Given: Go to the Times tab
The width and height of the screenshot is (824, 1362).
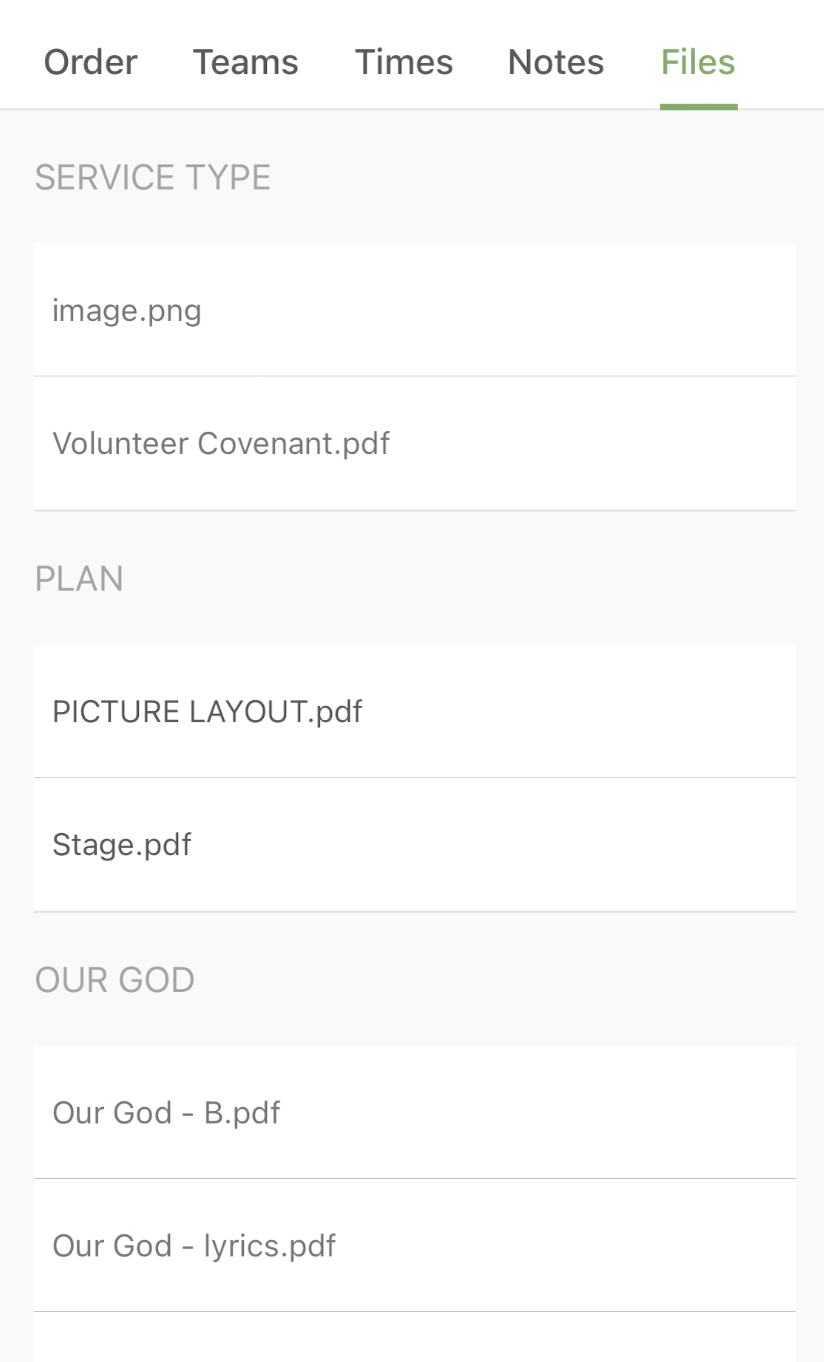Looking at the screenshot, I should pyautogui.click(x=404, y=63).
